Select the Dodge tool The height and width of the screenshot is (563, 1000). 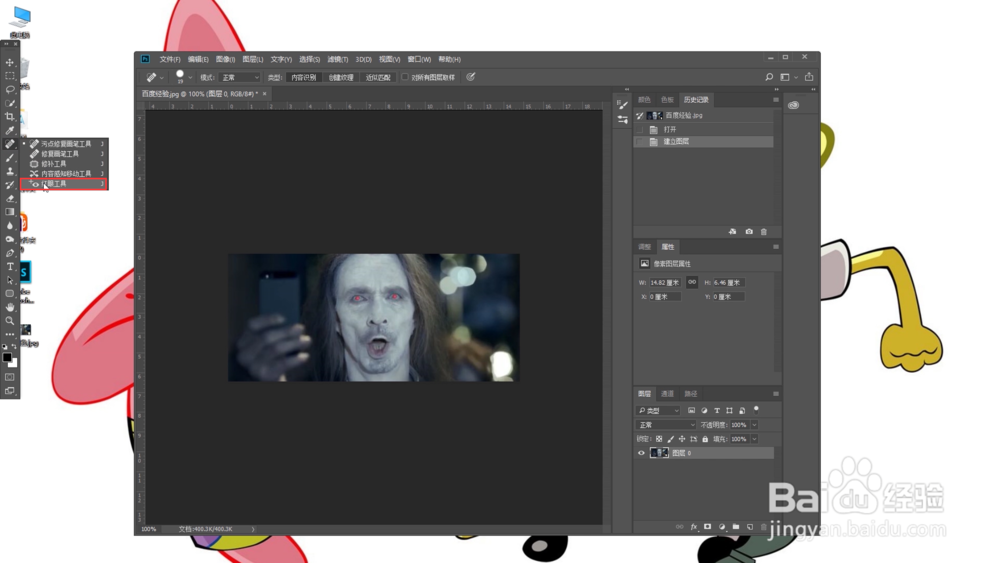coord(10,239)
